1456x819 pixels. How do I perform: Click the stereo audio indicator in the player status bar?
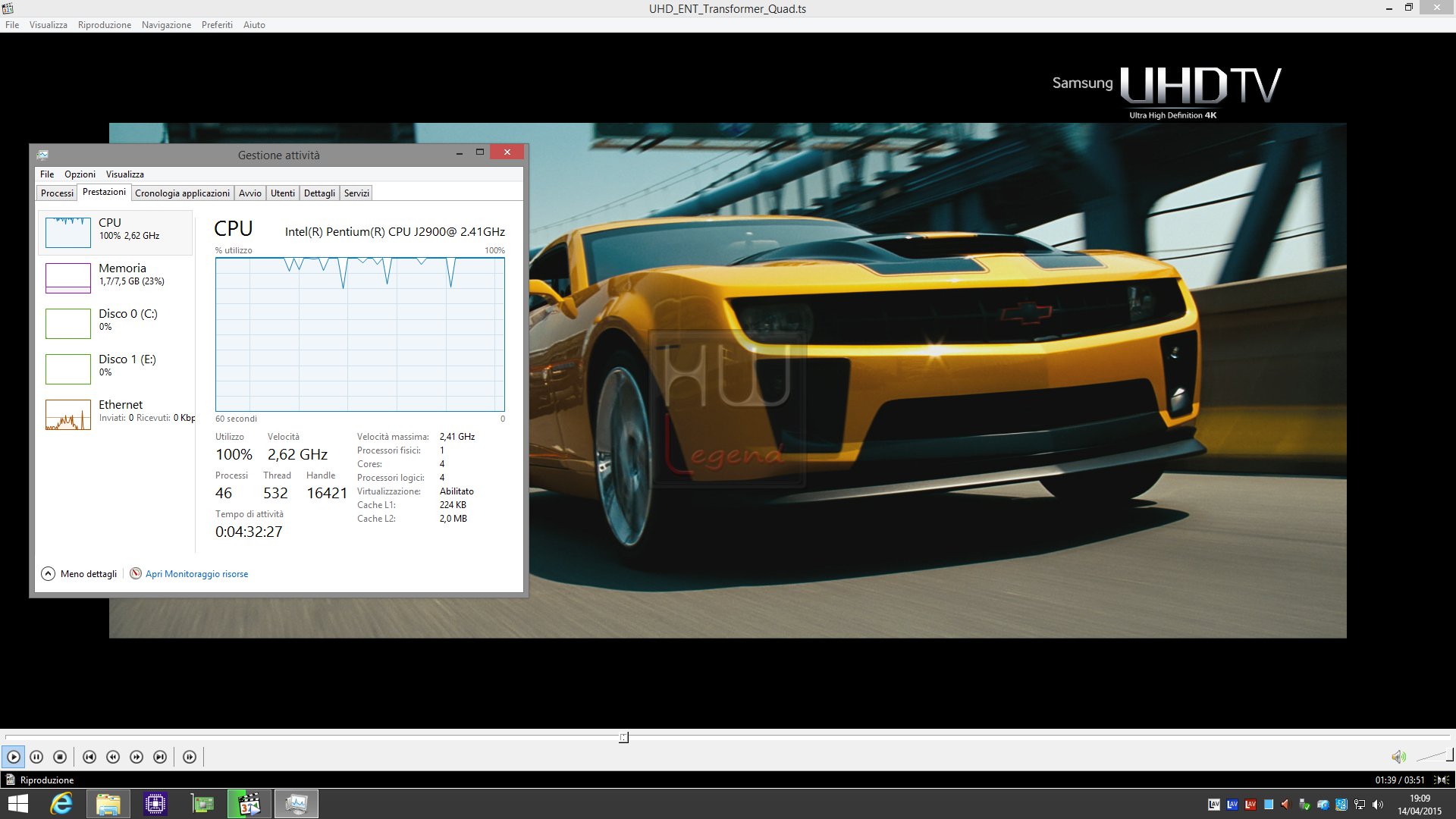click(1442, 780)
